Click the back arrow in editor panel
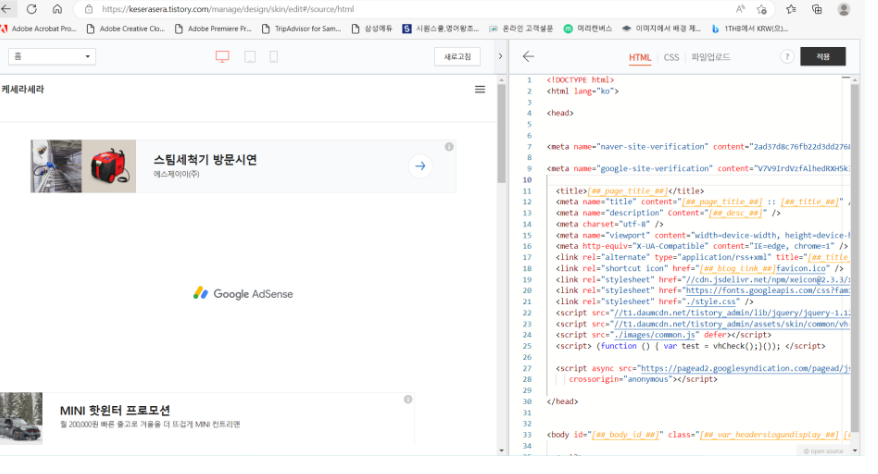This screenshot has height=474, width=878. [528, 57]
